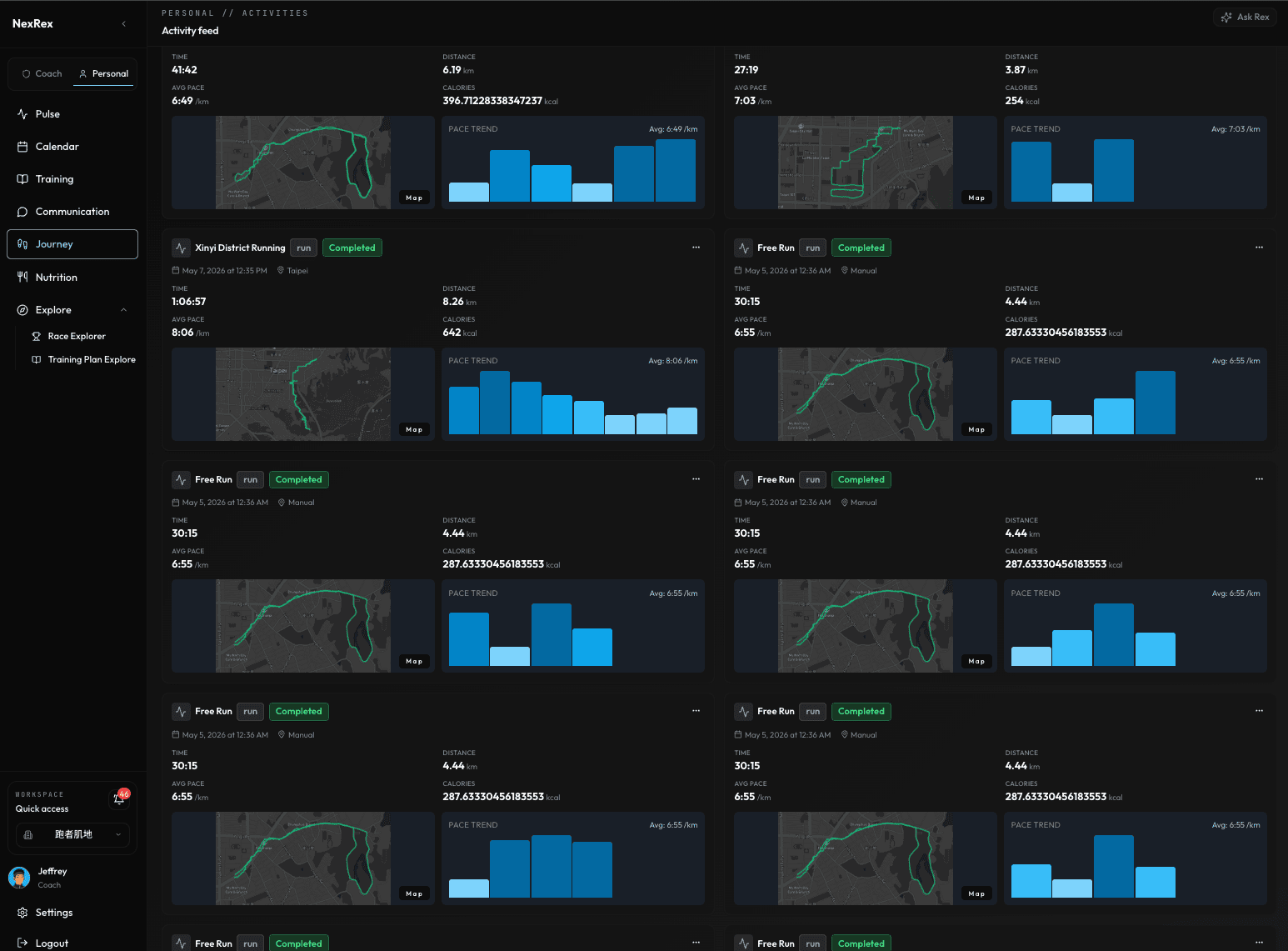Screen dimensions: 1288x951
Task: Click the NexRex logo text
Action: [32, 23]
